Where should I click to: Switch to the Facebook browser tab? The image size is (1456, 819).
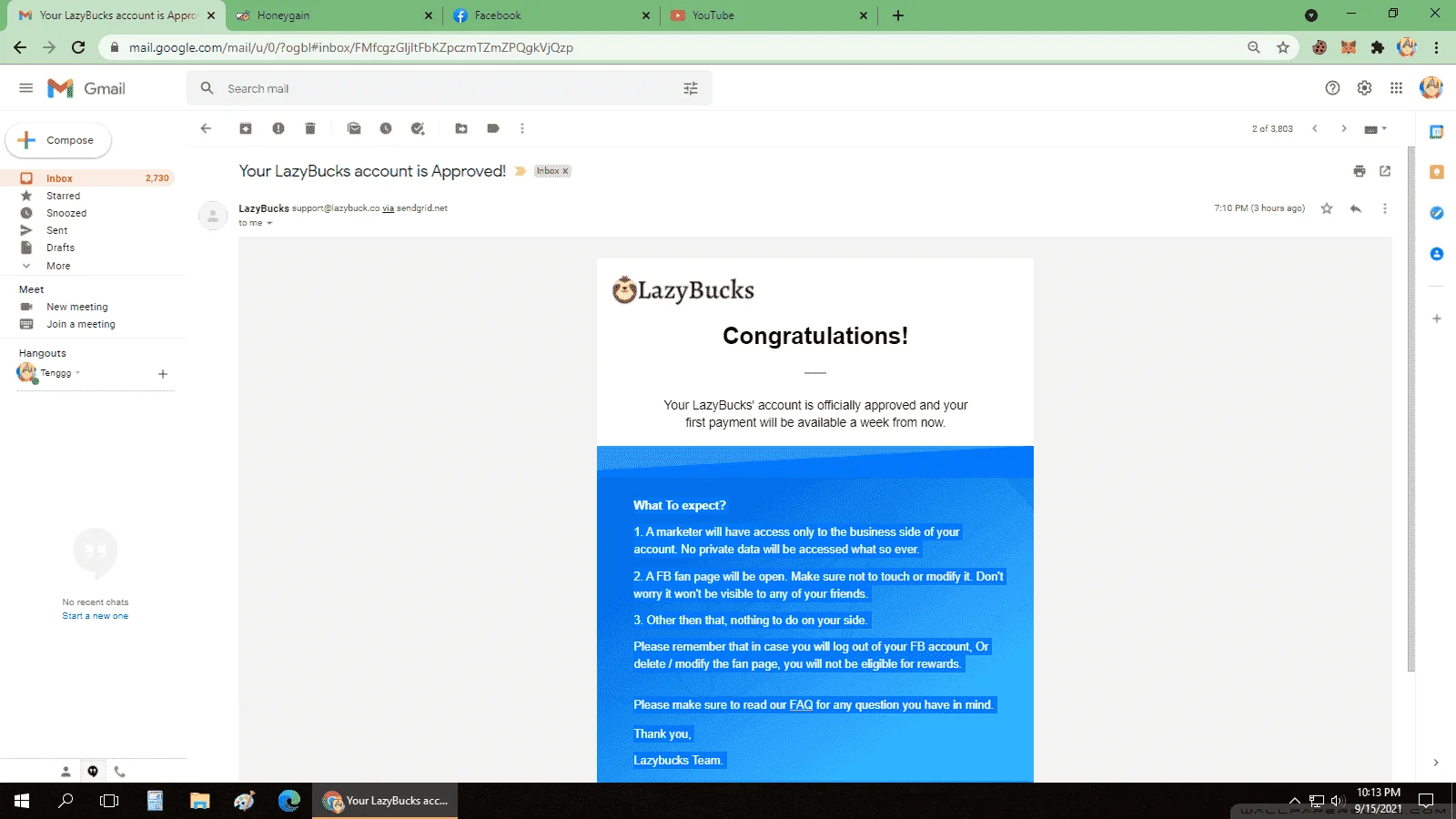coord(551,15)
